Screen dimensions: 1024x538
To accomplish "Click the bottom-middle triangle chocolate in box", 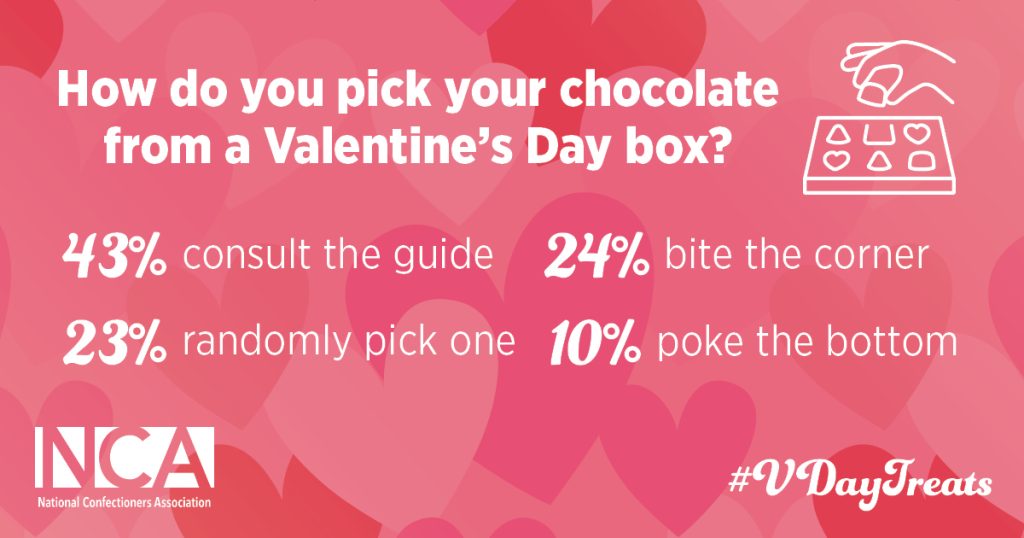I will [x=879, y=161].
